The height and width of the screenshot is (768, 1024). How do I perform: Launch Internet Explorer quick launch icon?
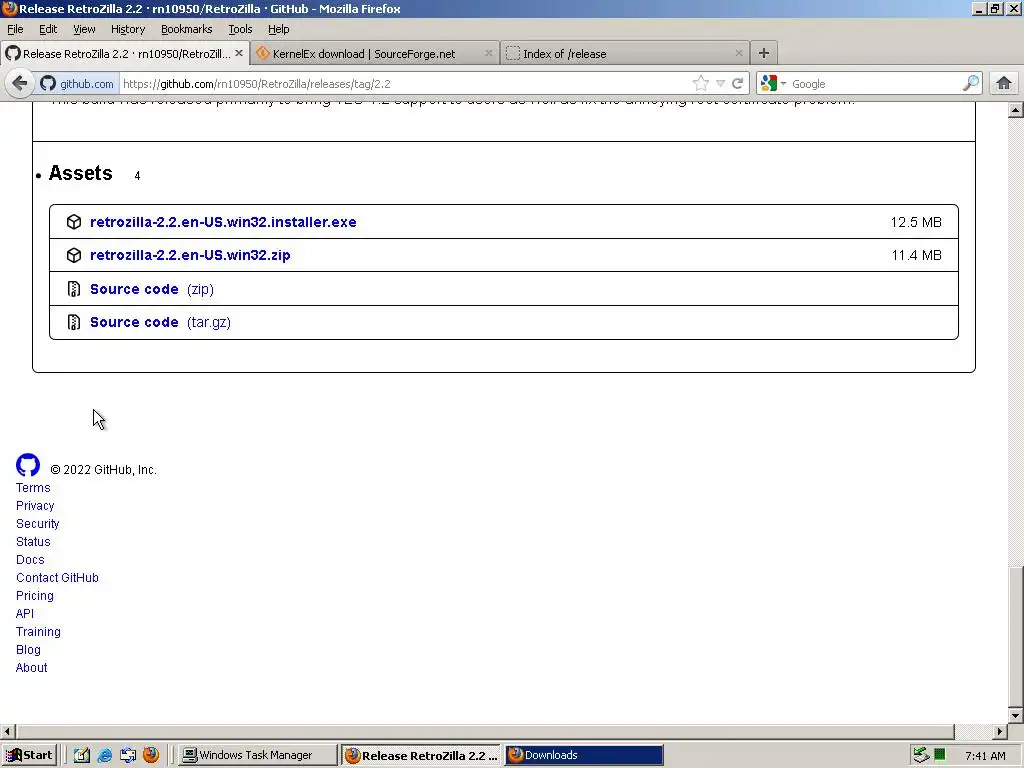coord(104,755)
